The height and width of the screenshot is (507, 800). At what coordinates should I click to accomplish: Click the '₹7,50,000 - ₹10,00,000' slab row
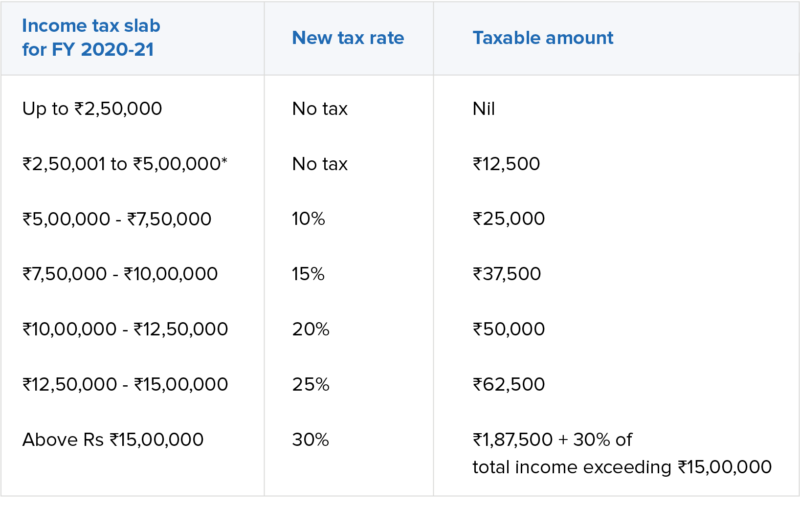click(x=120, y=273)
